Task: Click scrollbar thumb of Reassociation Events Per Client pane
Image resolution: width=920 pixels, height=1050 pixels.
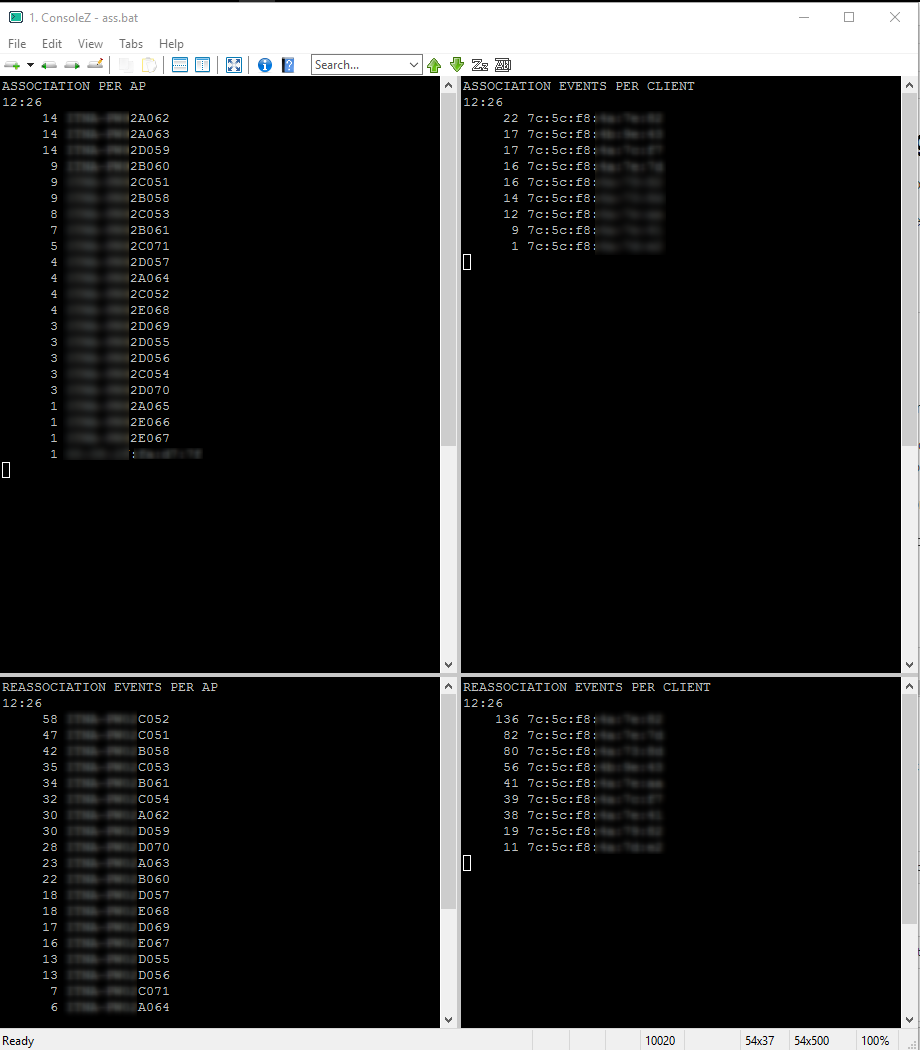Action: point(909,809)
